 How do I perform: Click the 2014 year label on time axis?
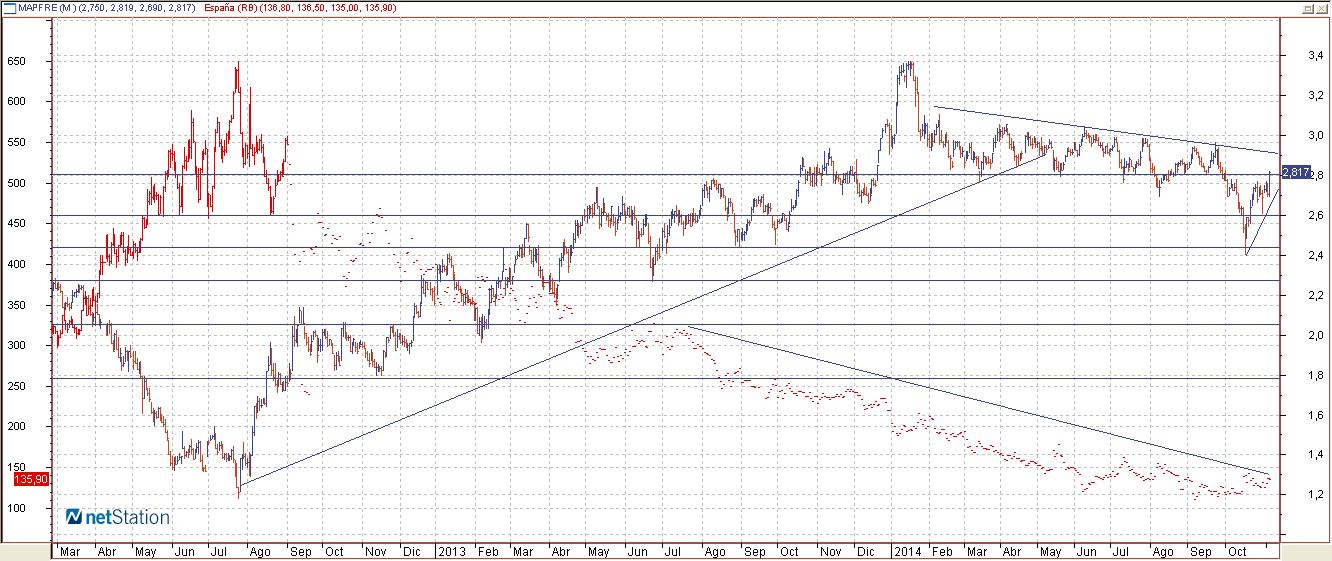click(908, 551)
